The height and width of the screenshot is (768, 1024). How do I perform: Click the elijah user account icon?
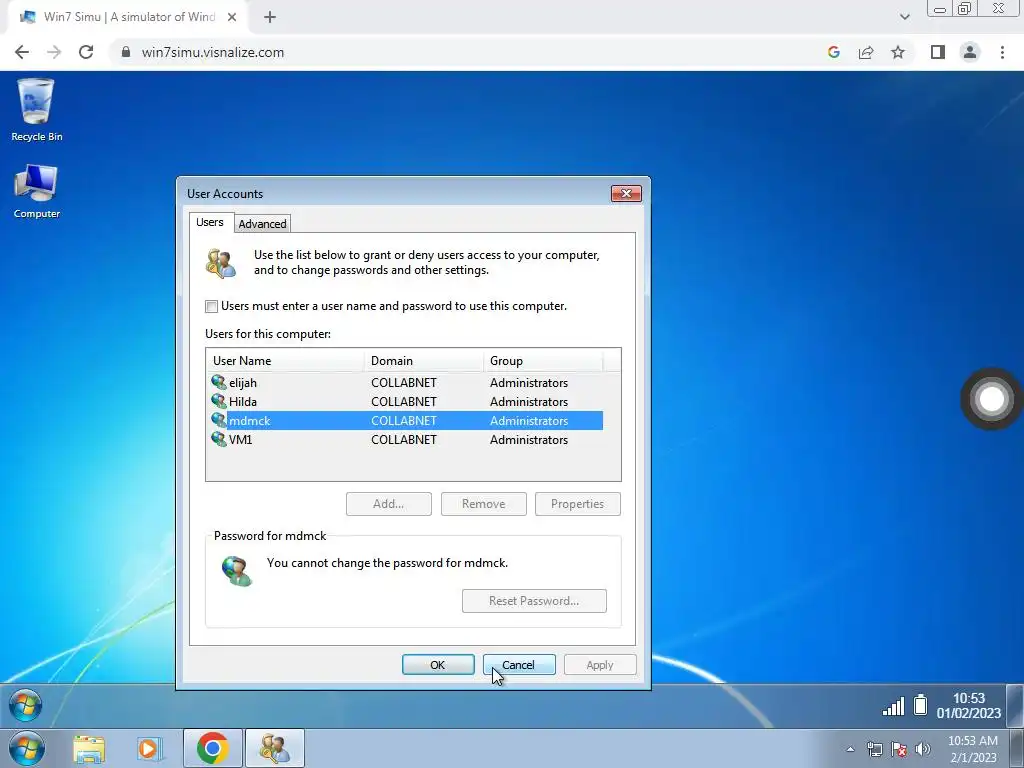(x=219, y=382)
